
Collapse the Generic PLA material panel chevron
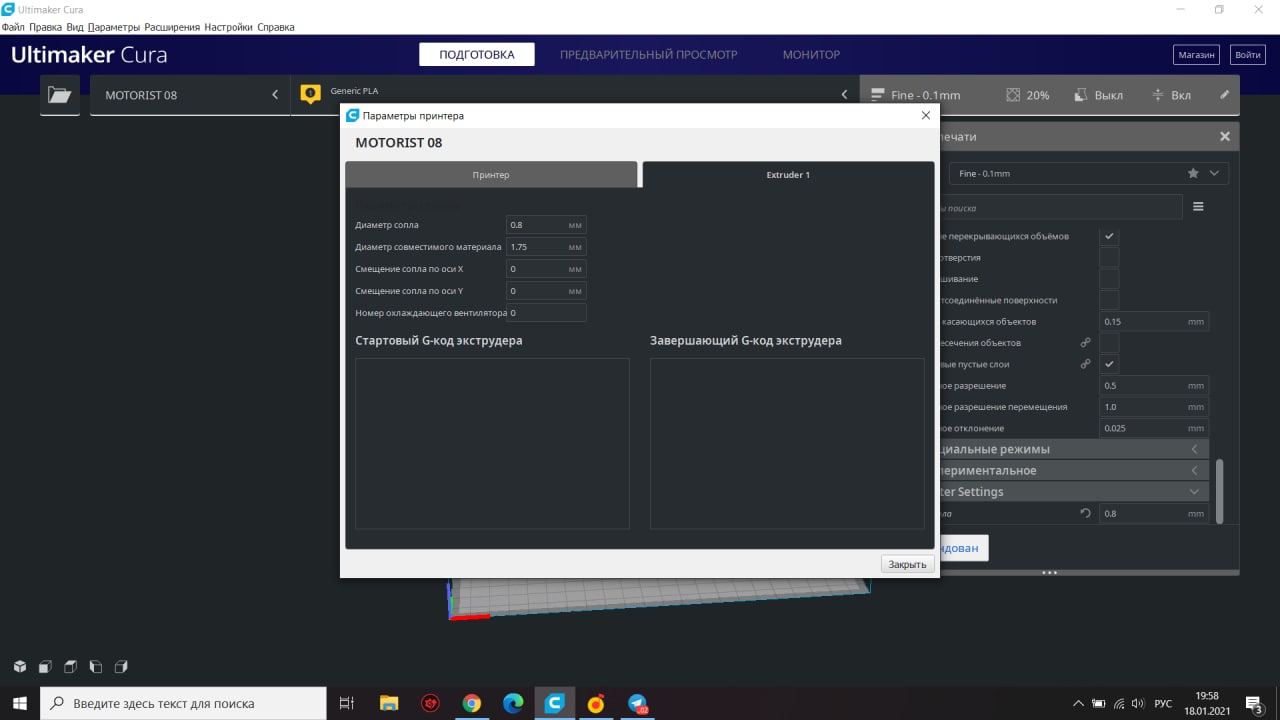pyautogui.click(x=844, y=95)
